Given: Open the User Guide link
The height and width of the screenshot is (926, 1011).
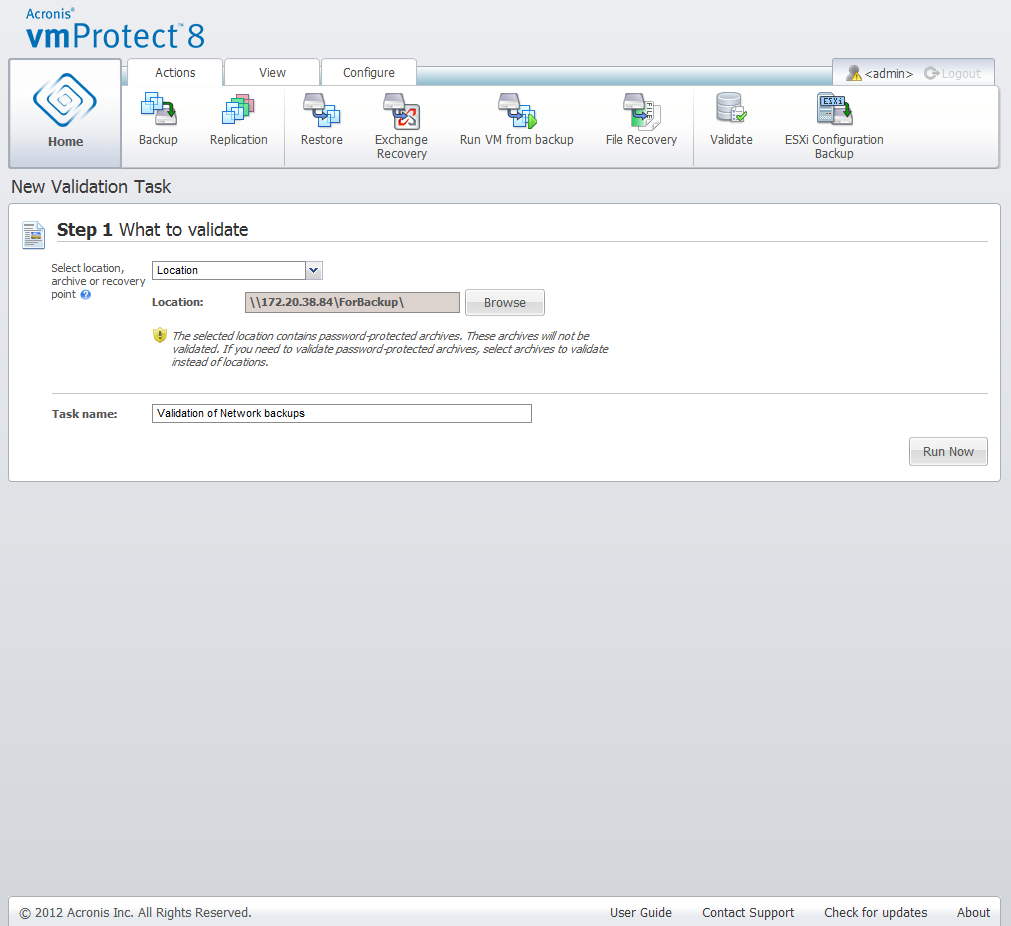Looking at the screenshot, I should point(641,912).
